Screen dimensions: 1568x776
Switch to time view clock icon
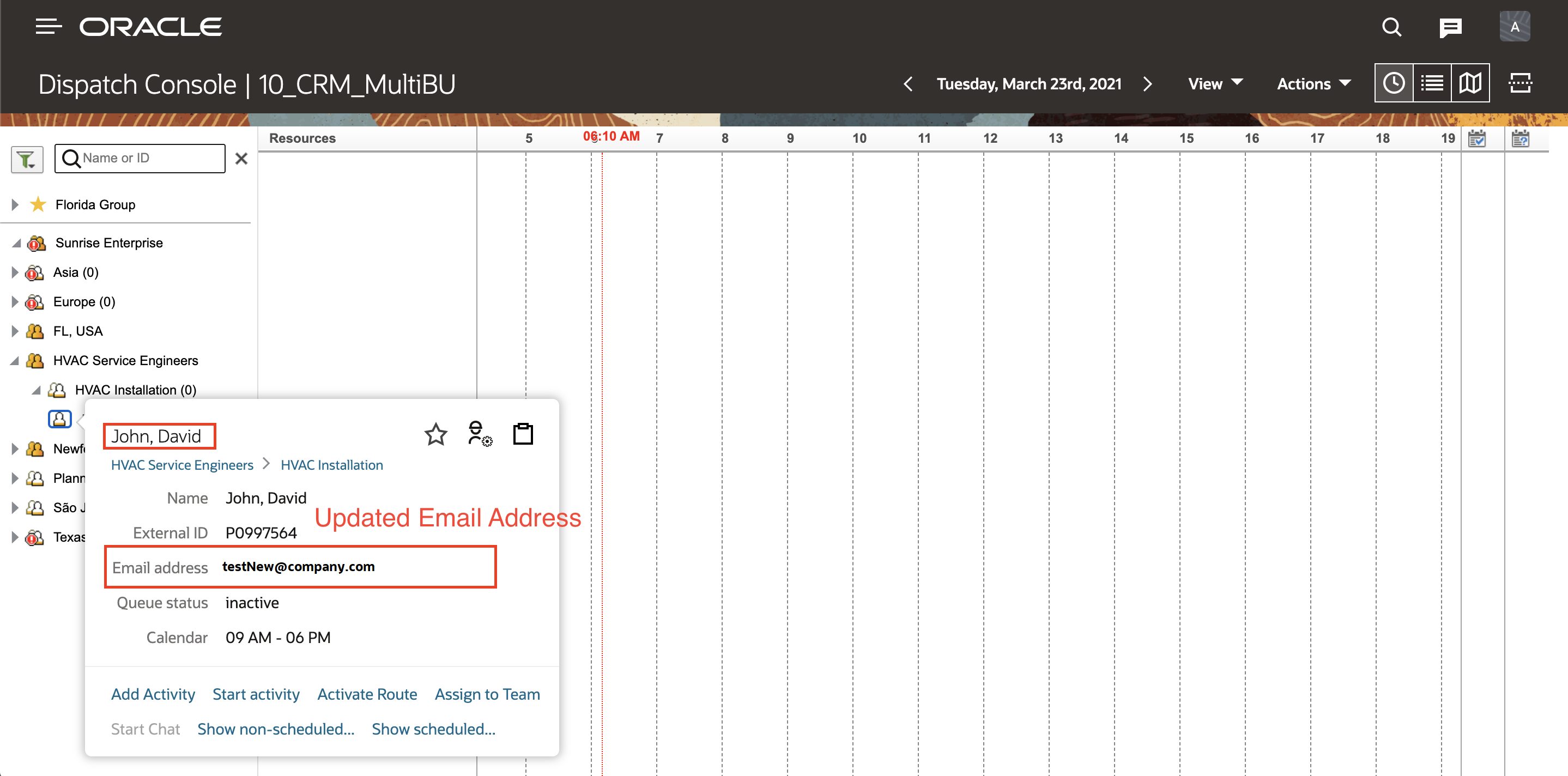pyautogui.click(x=1393, y=83)
